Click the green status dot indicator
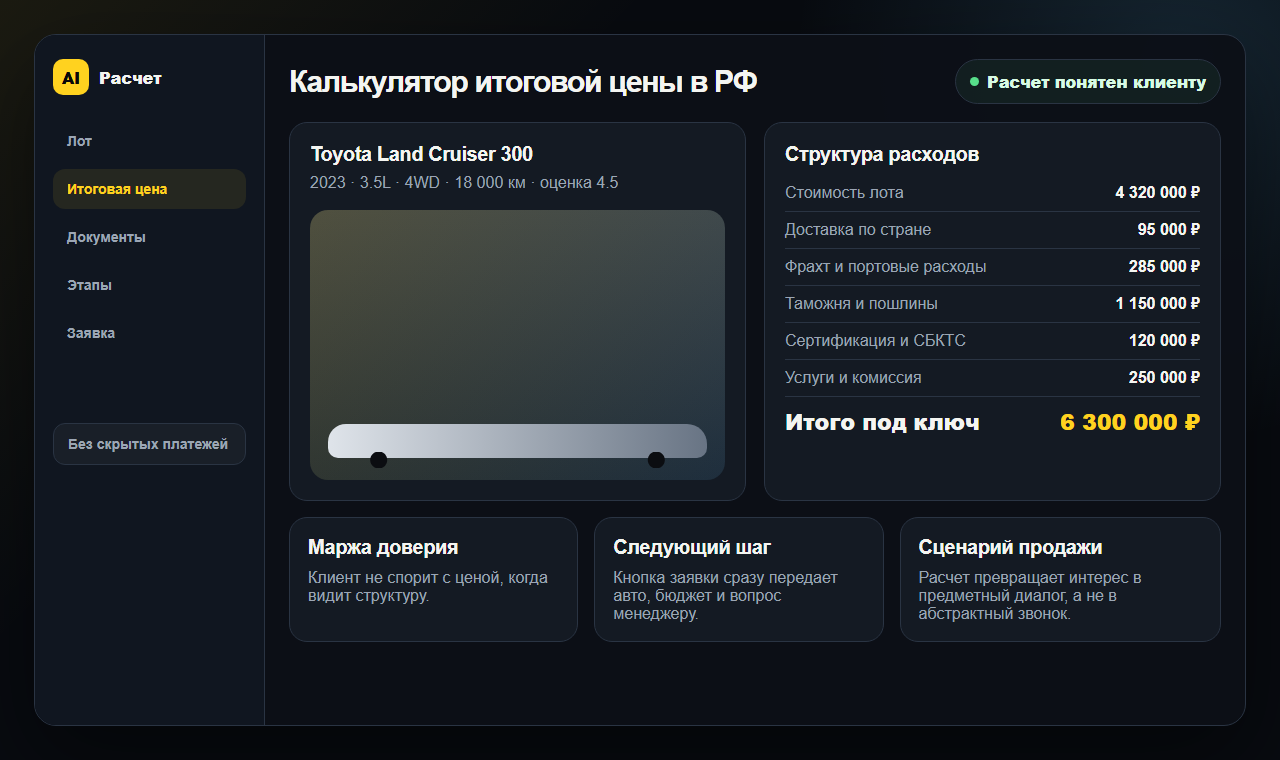Viewport: 1280px width, 760px height. tap(974, 82)
